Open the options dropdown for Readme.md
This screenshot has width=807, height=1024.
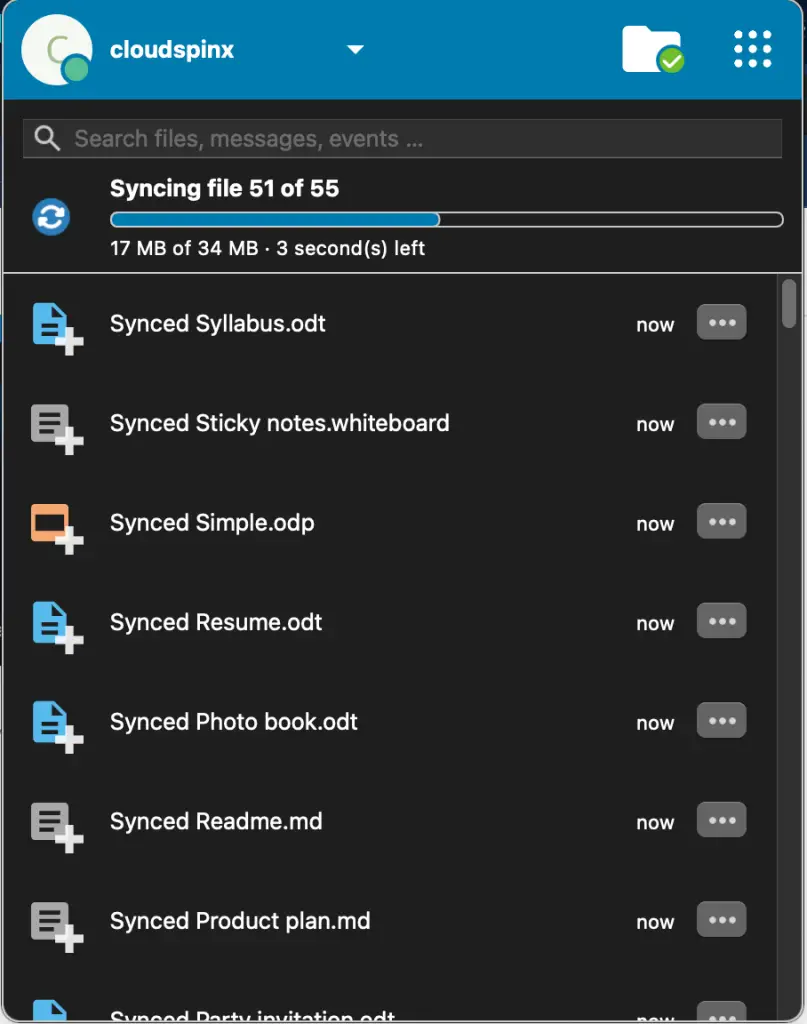[x=721, y=820]
